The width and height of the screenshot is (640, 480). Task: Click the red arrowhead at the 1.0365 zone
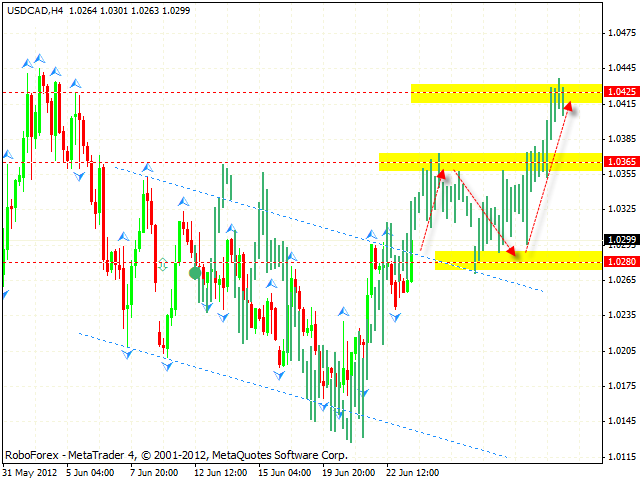[x=440, y=175]
